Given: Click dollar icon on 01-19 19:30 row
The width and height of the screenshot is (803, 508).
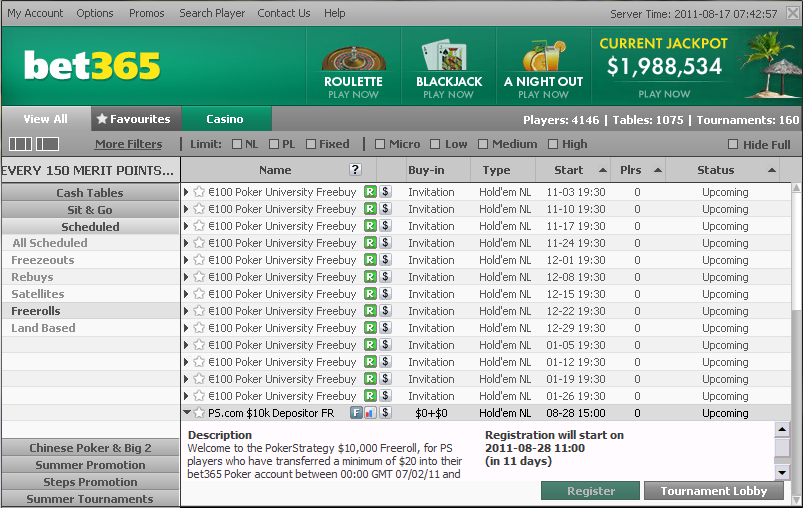Looking at the screenshot, I should [386, 378].
